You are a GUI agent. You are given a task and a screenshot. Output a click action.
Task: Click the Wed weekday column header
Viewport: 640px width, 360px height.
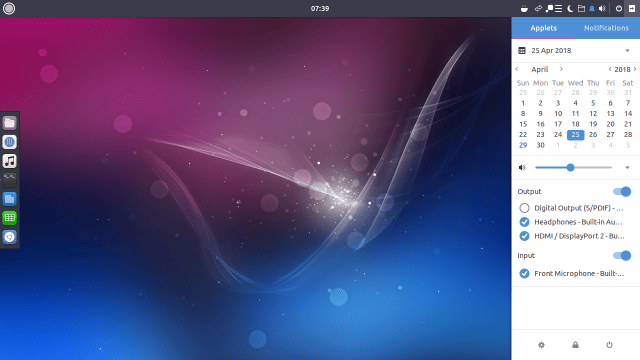click(576, 83)
